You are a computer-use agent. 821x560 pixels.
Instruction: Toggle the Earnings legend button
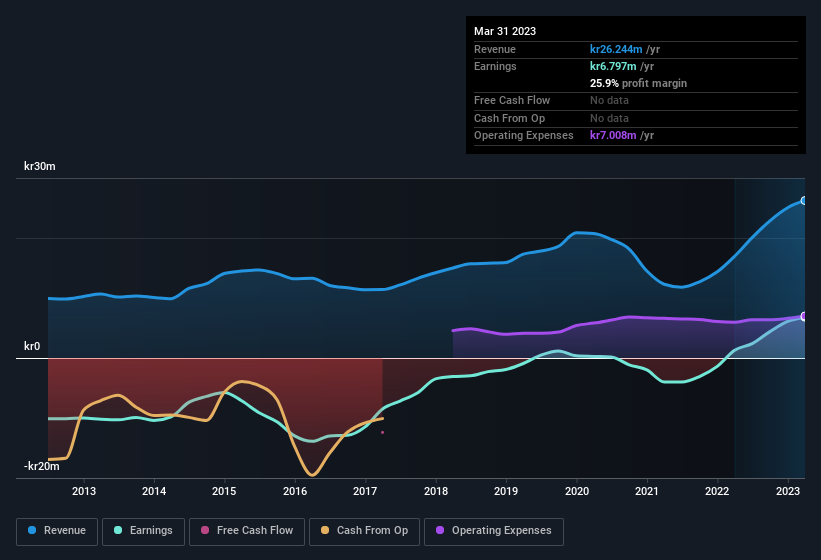tap(143, 531)
